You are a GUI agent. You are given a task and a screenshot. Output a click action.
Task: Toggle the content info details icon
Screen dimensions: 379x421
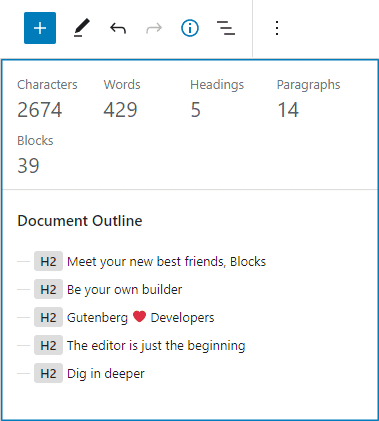coord(190,28)
